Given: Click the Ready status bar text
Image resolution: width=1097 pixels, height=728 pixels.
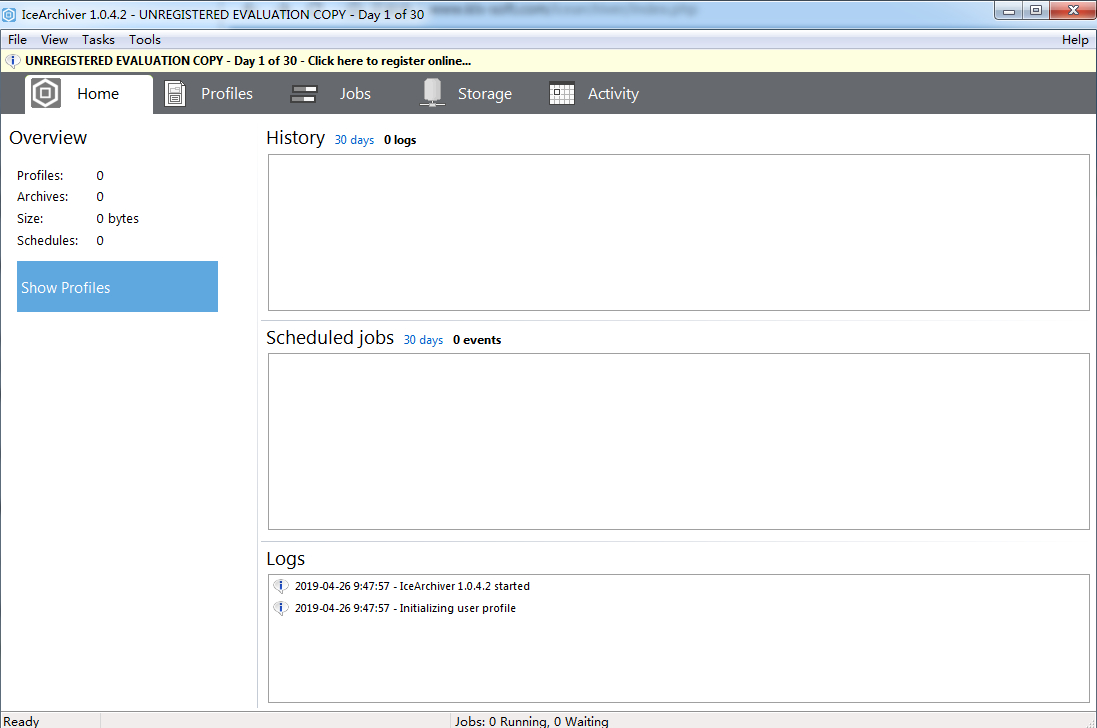Looking at the screenshot, I should pyautogui.click(x=21, y=721).
